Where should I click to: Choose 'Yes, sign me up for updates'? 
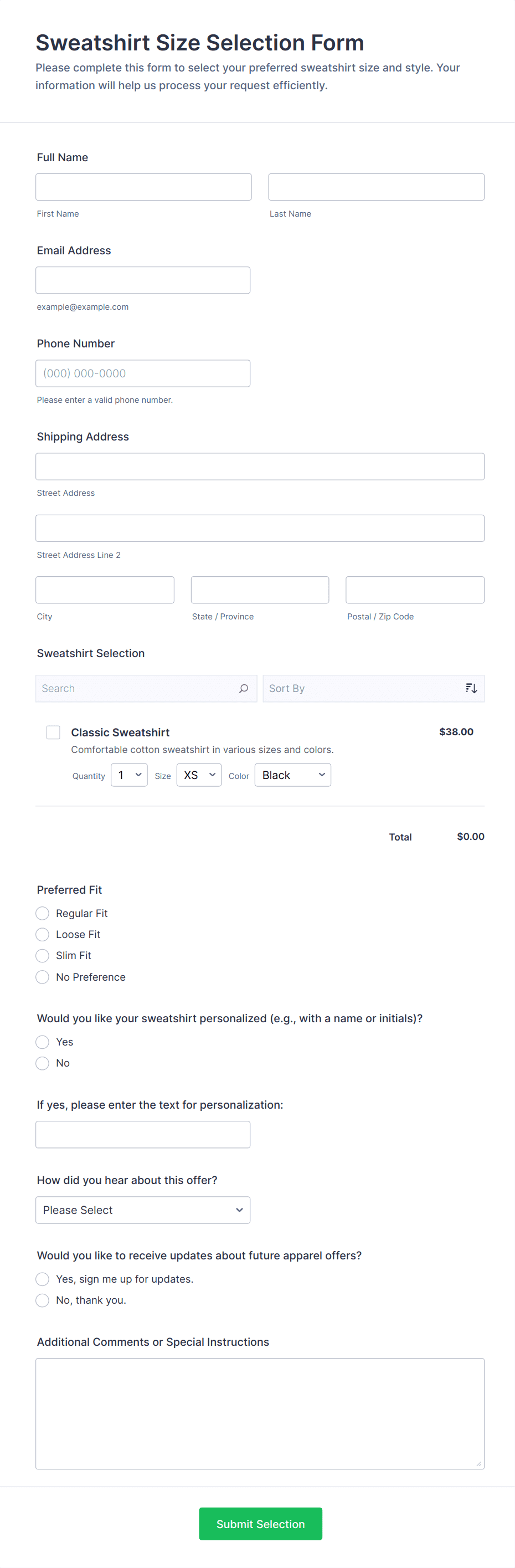click(x=43, y=1279)
